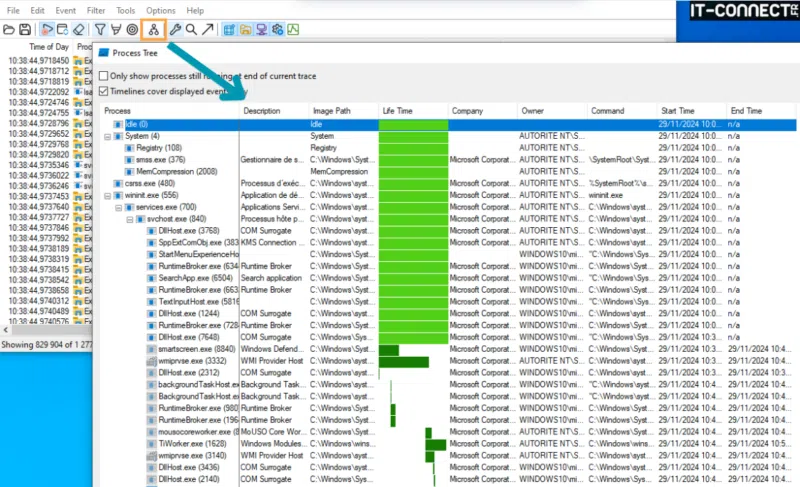Click the Clear display eraser icon
Image resolution: width=800 pixels, height=487 pixels.
(78, 30)
